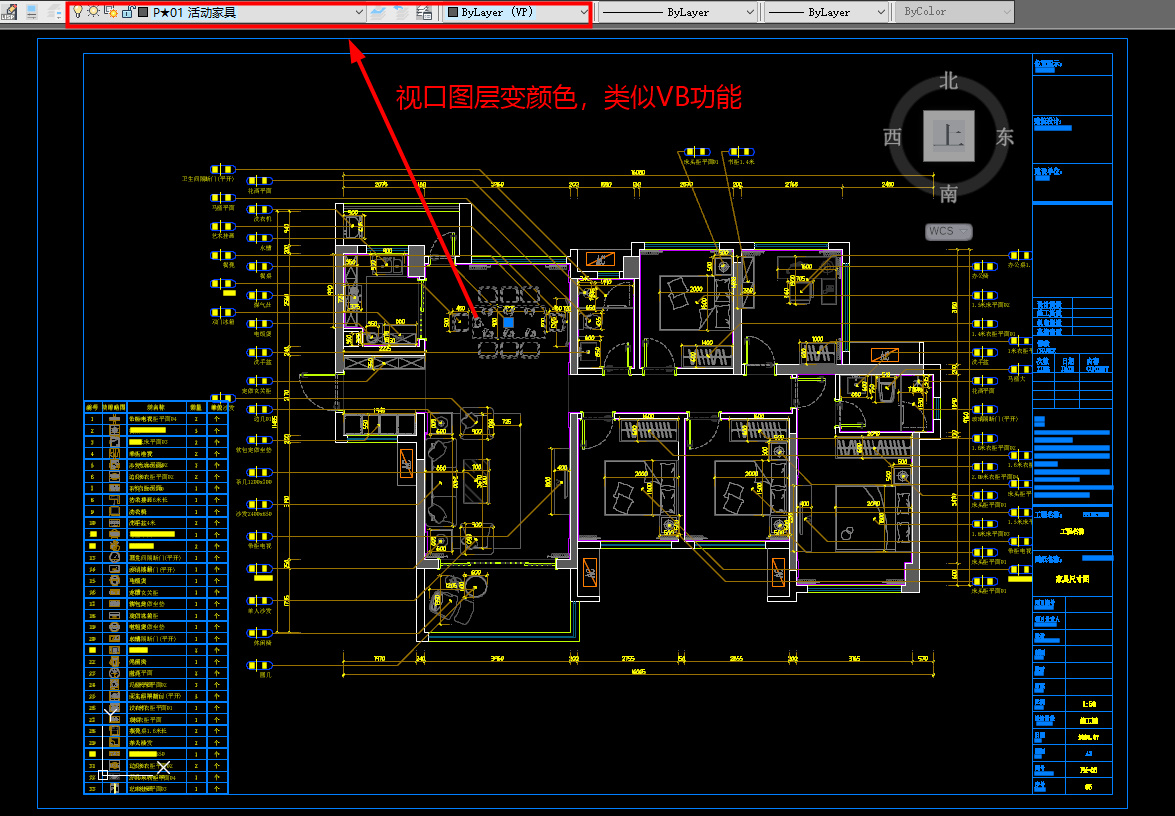
Task: Click the make object's layer current icon
Action: point(379,13)
